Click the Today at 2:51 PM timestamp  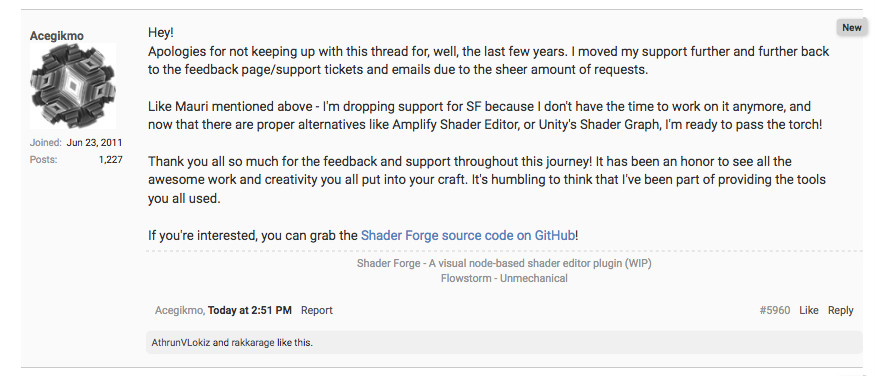[x=250, y=310]
